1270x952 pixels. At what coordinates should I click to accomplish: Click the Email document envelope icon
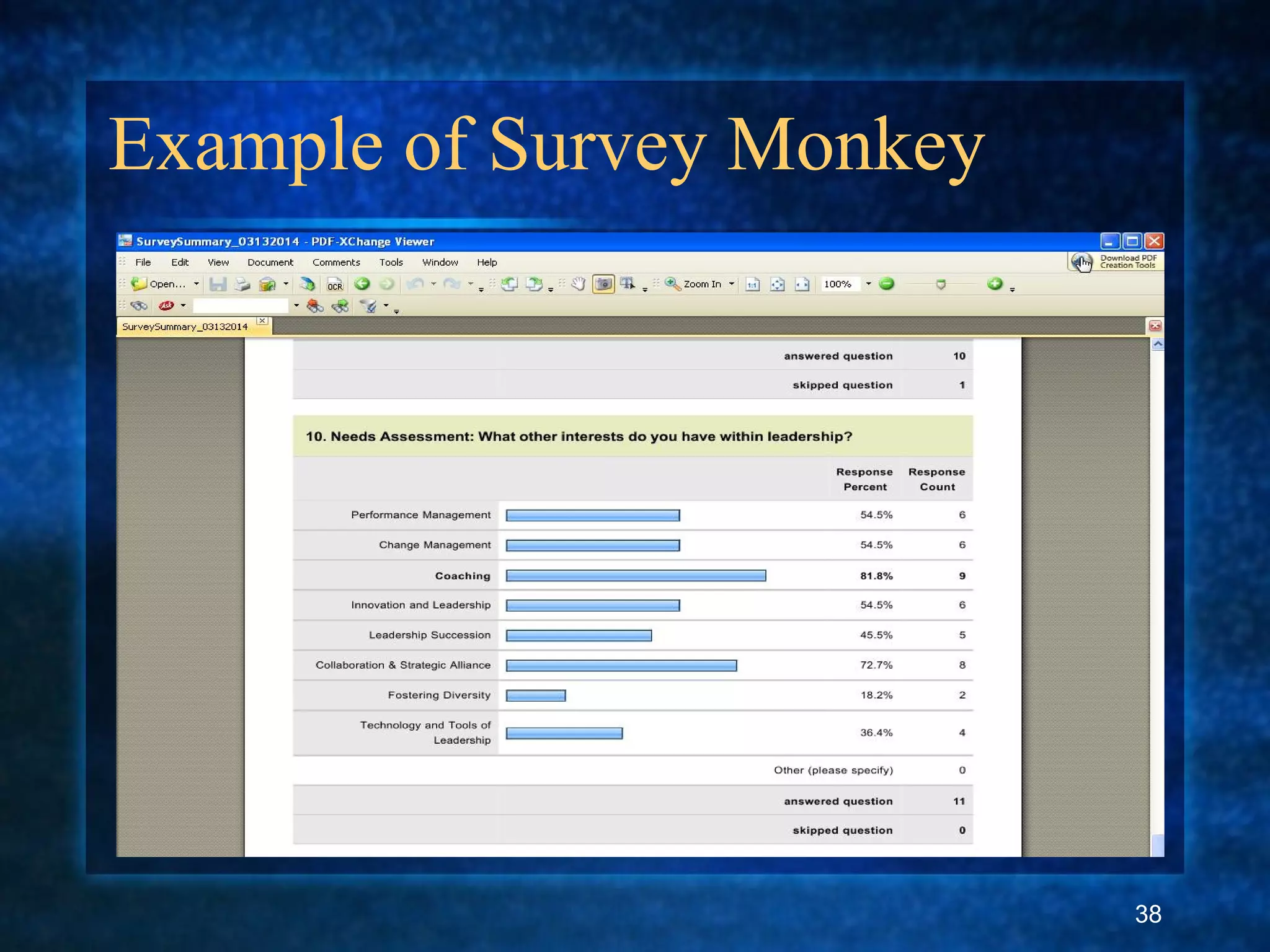267,284
